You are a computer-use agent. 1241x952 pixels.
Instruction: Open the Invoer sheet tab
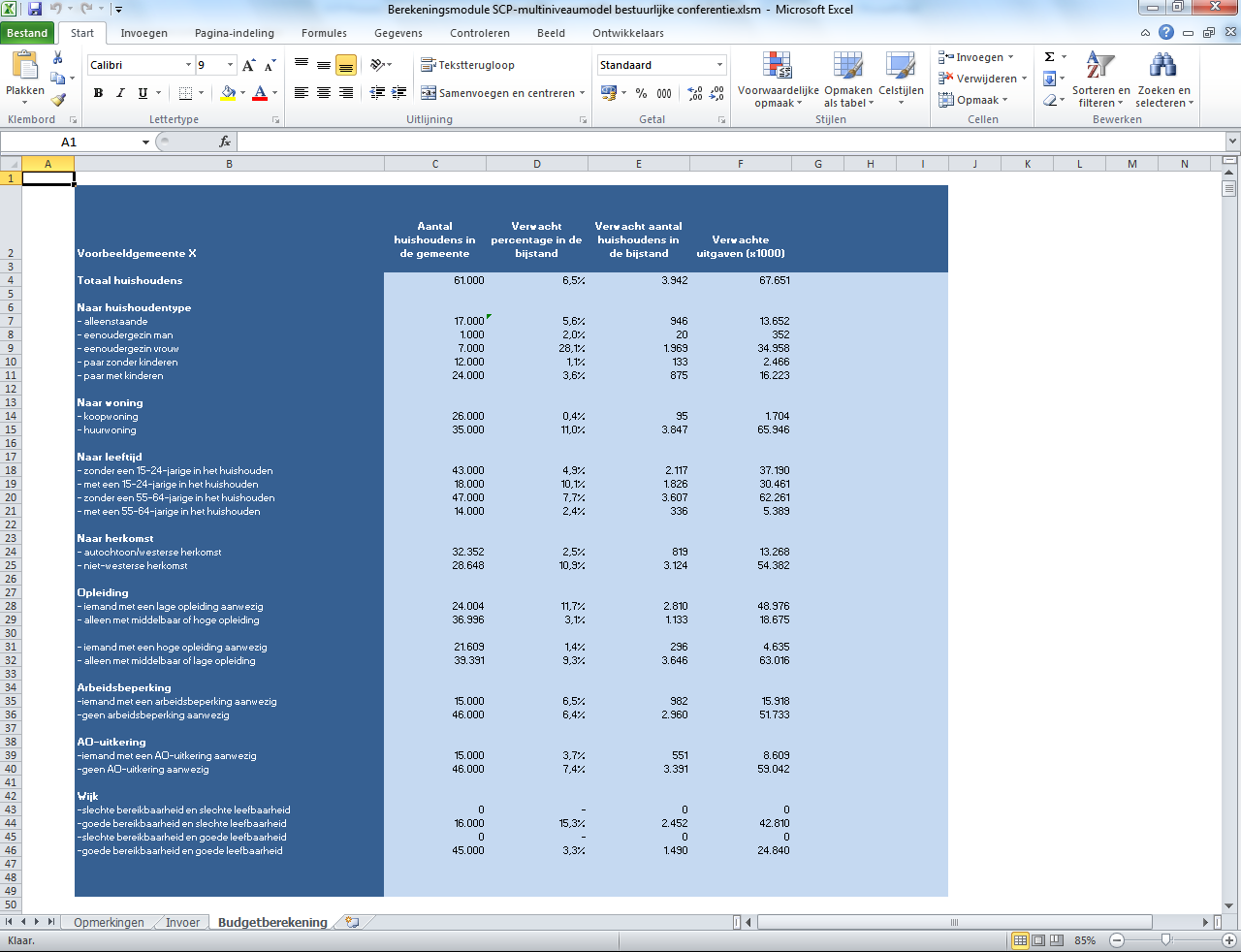click(182, 922)
